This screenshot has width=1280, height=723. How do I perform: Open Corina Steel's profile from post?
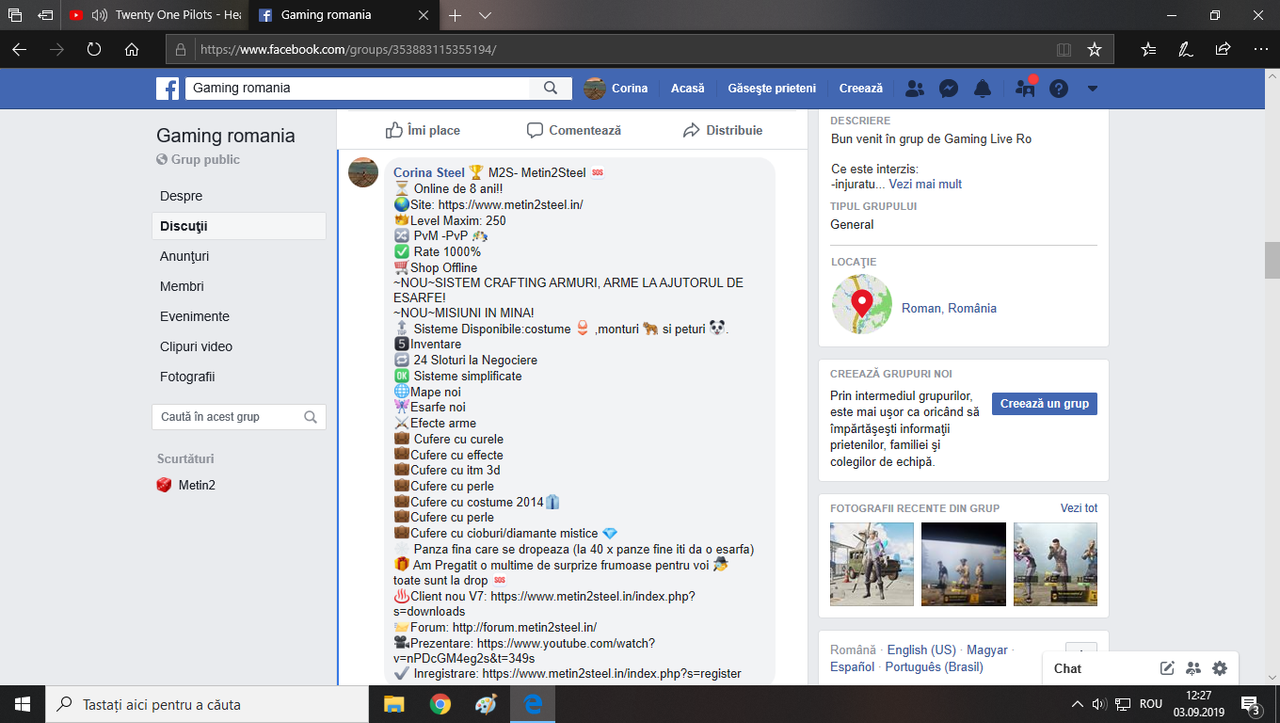(x=429, y=173)
